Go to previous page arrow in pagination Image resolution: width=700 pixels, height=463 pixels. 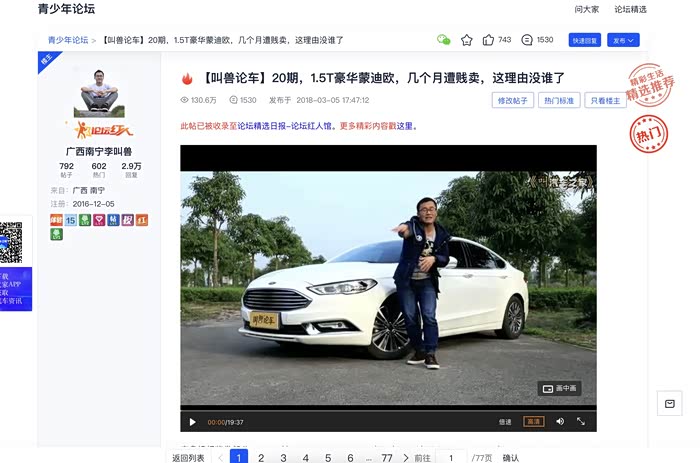pyautogui.click(x=221, y=458)
